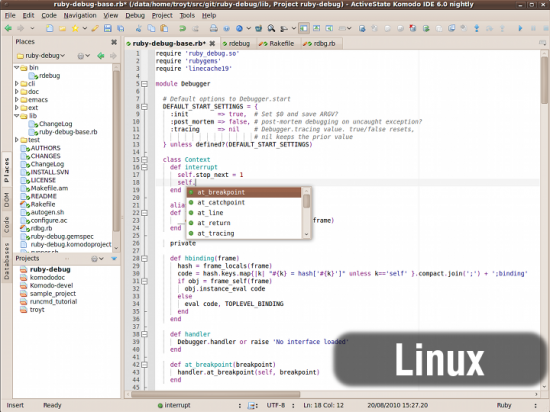Click the New File toolbar icon
This screenshot has width=550, height=412.
[x=49, y=28]
